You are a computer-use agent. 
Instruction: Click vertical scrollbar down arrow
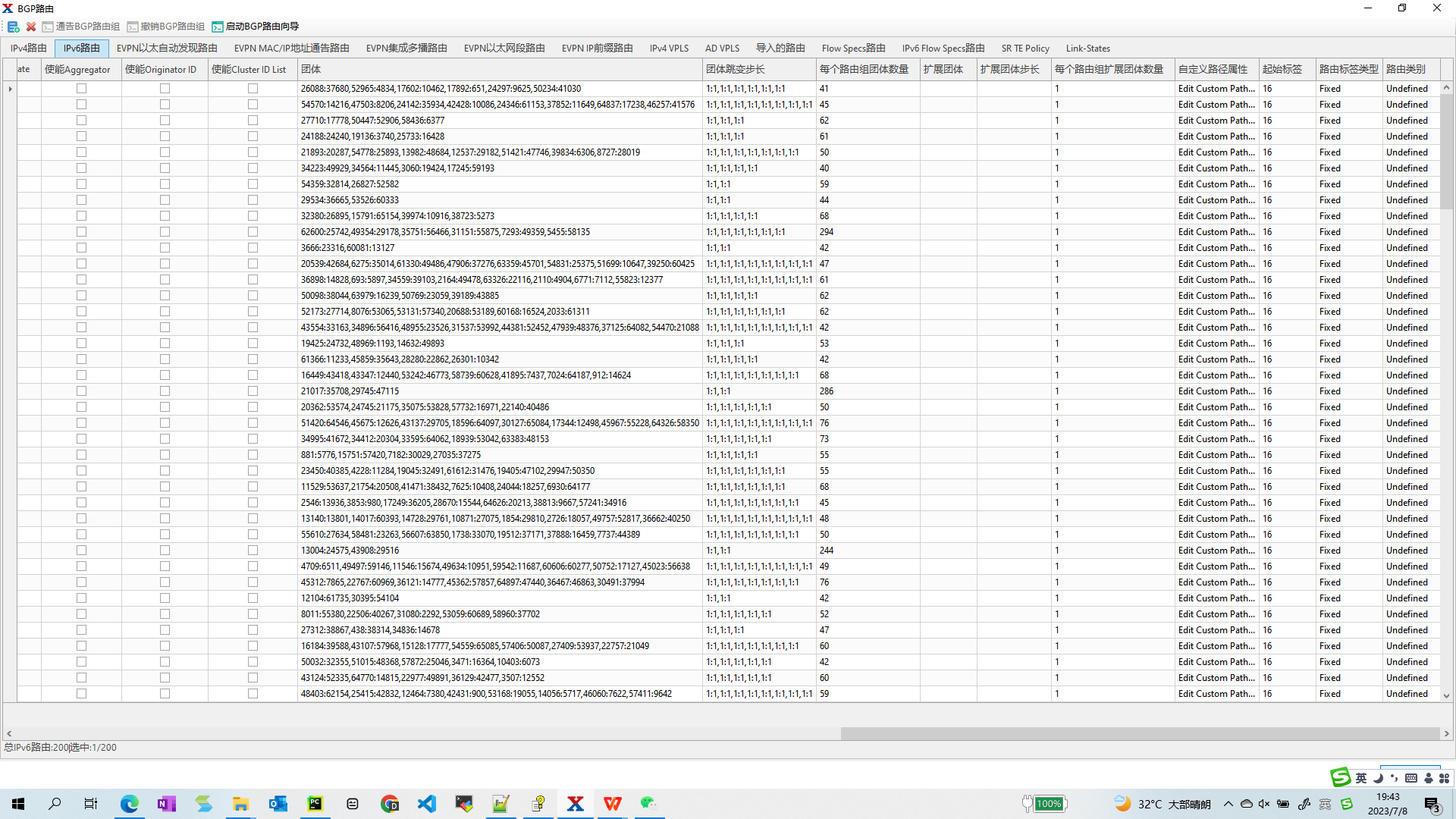pyautogui.click(x=1446, y=695)
